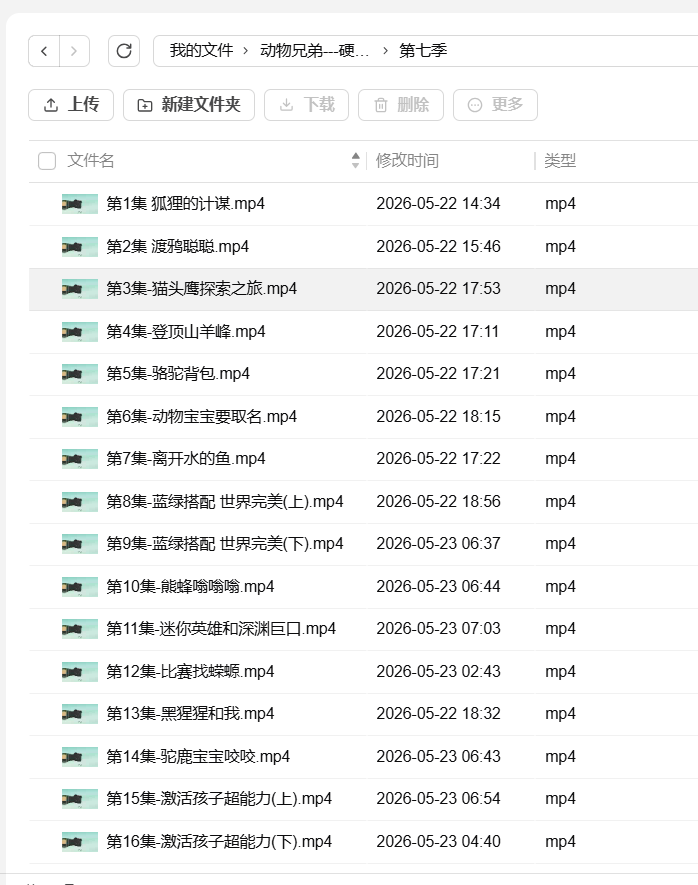Select file name 第4集-登顶山羊峰.mp4
This screenshot has width=698, height=885.
tap(186, 331)
